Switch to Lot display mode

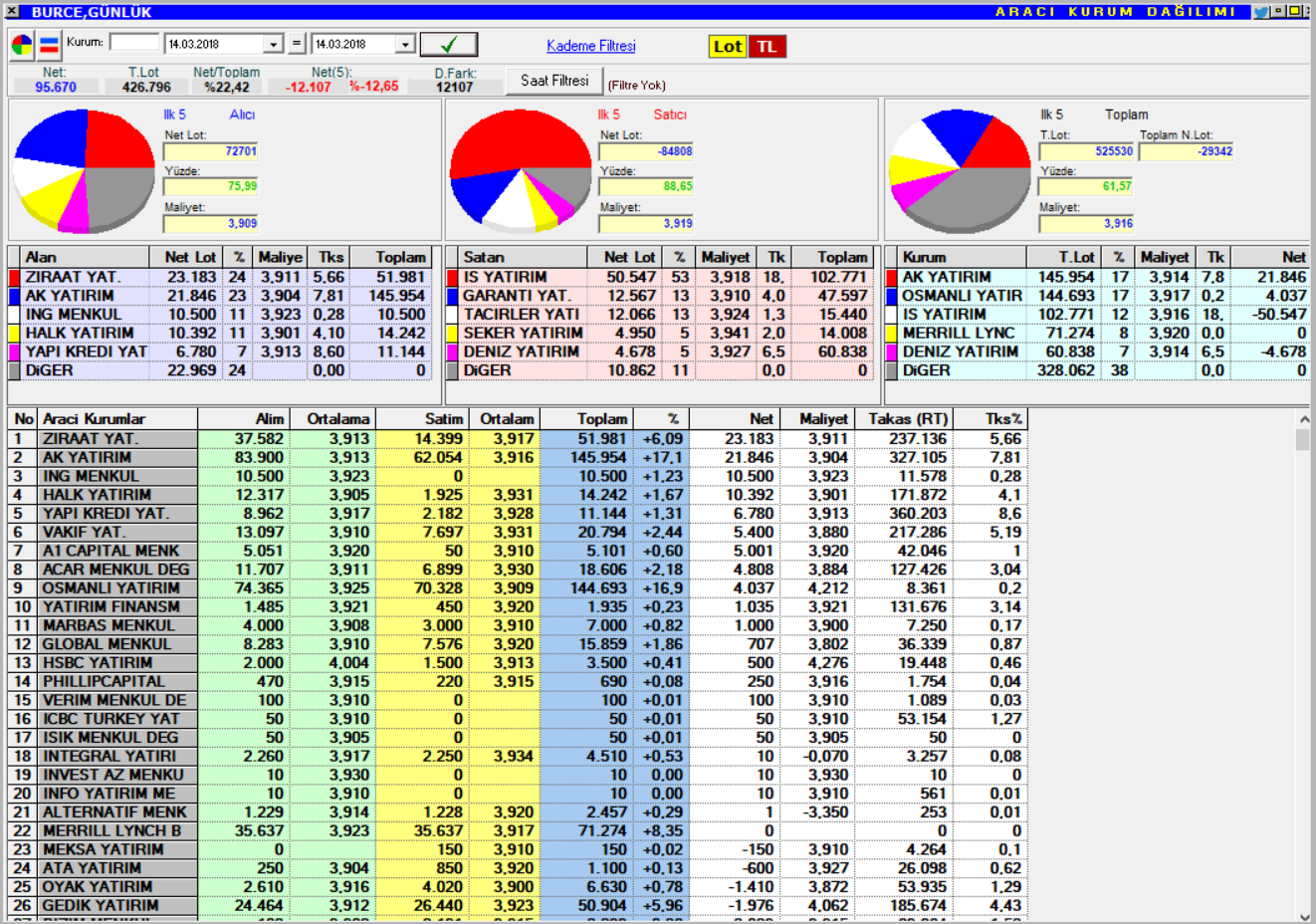[727, 47]
